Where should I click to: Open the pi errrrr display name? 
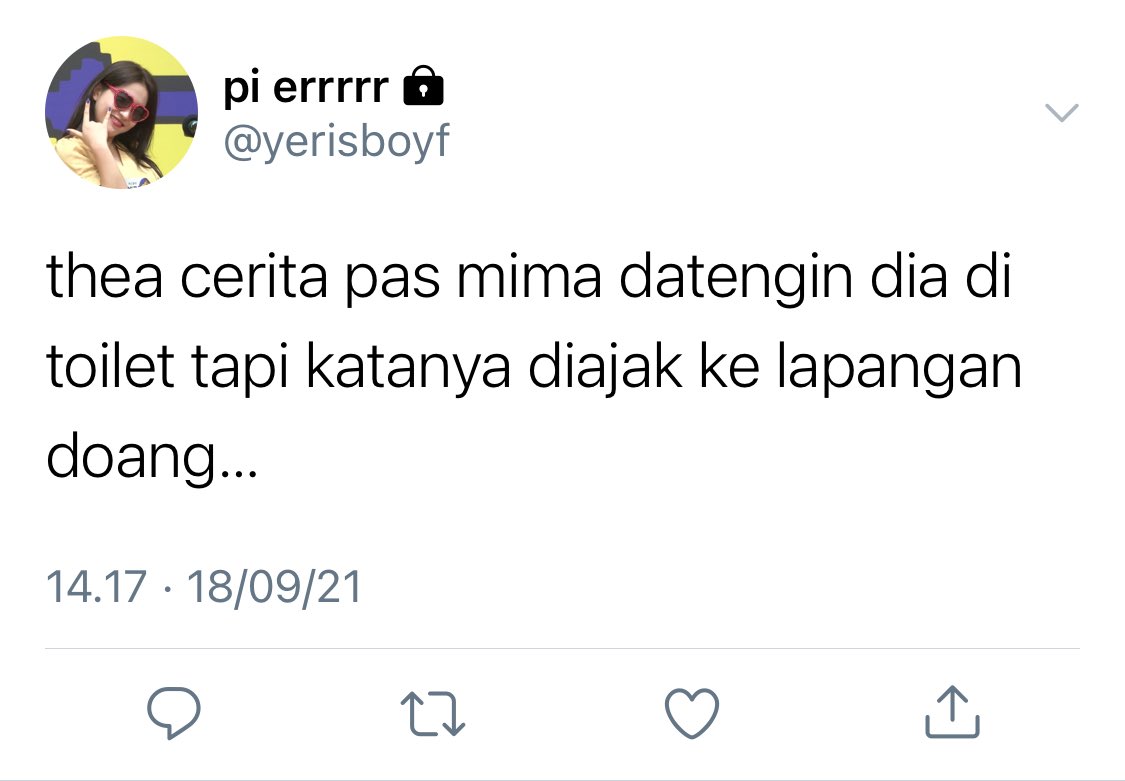[306, 87]
